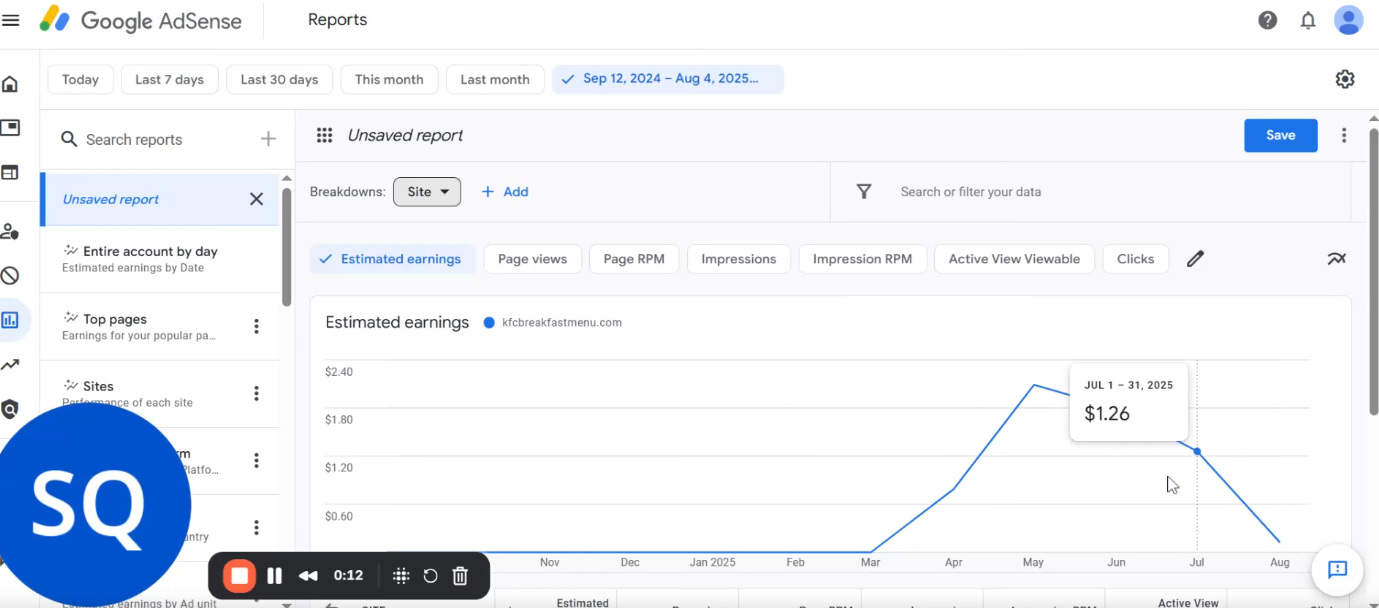
Task: Open the main hamburger menu
Action: pyautogui.click(x=11, y=20)
